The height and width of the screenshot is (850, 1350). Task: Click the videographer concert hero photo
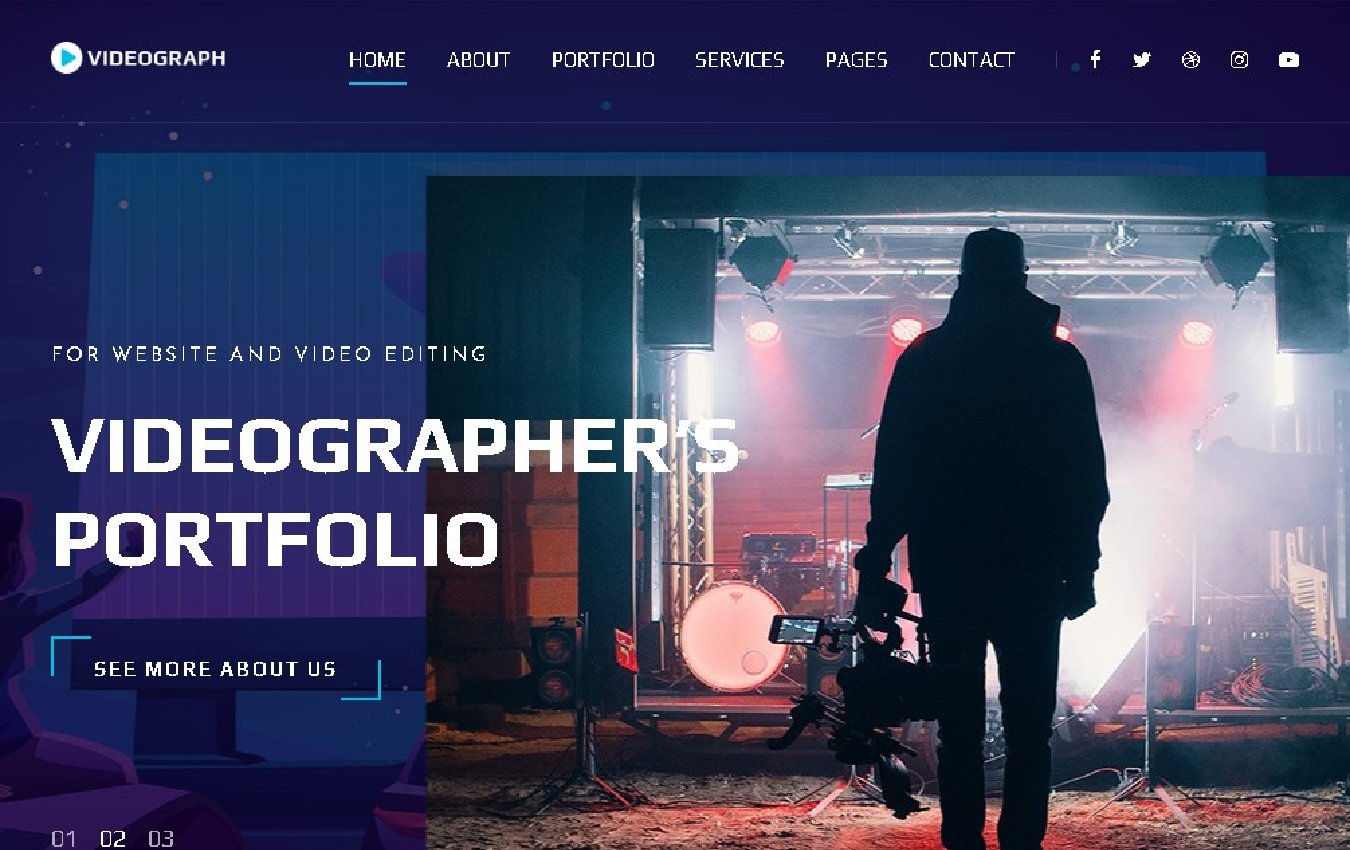pyautogui.click(x=888, y=512)
